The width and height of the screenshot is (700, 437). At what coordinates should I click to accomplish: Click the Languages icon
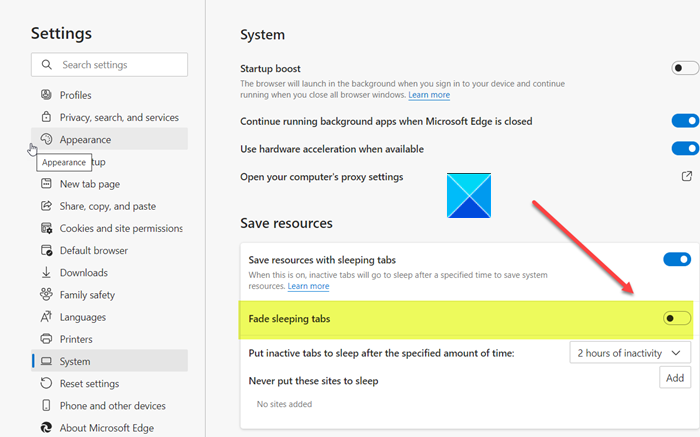46,317
